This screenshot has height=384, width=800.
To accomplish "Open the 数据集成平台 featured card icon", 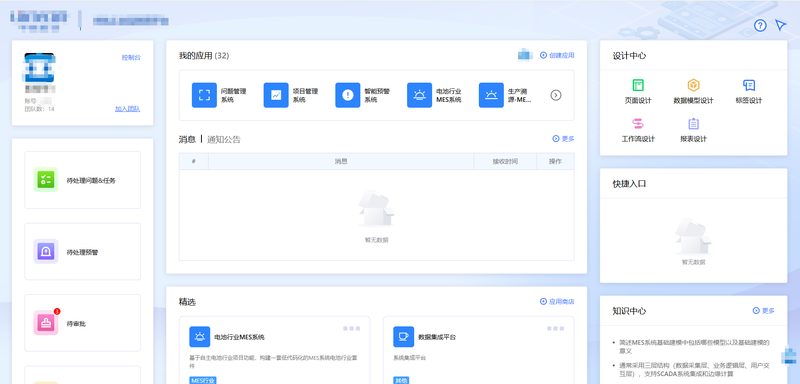I will coord(404,337).
